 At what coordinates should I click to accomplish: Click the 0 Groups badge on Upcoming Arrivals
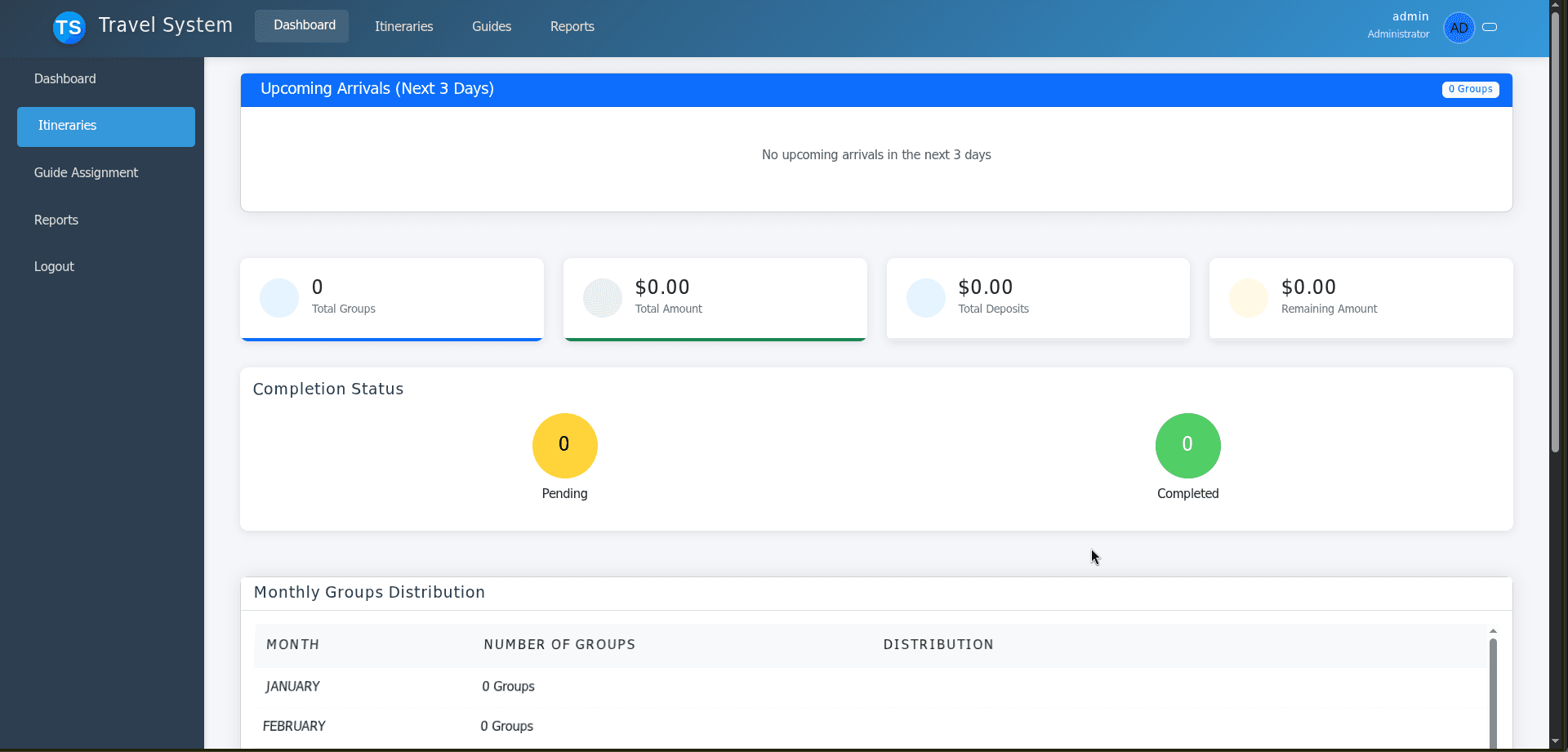pos(1470,89)
